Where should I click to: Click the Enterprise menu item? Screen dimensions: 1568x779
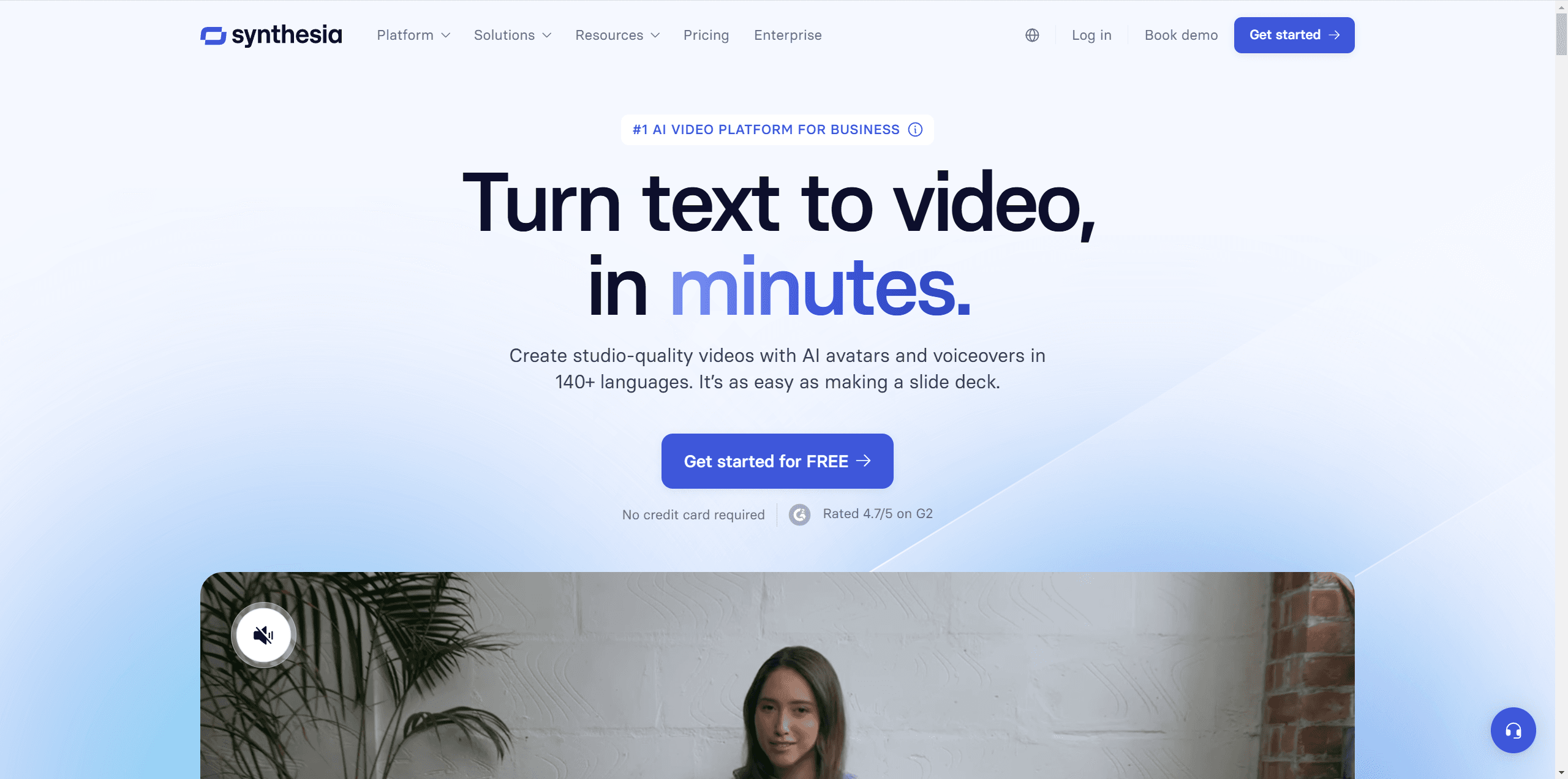pos(788,34)
